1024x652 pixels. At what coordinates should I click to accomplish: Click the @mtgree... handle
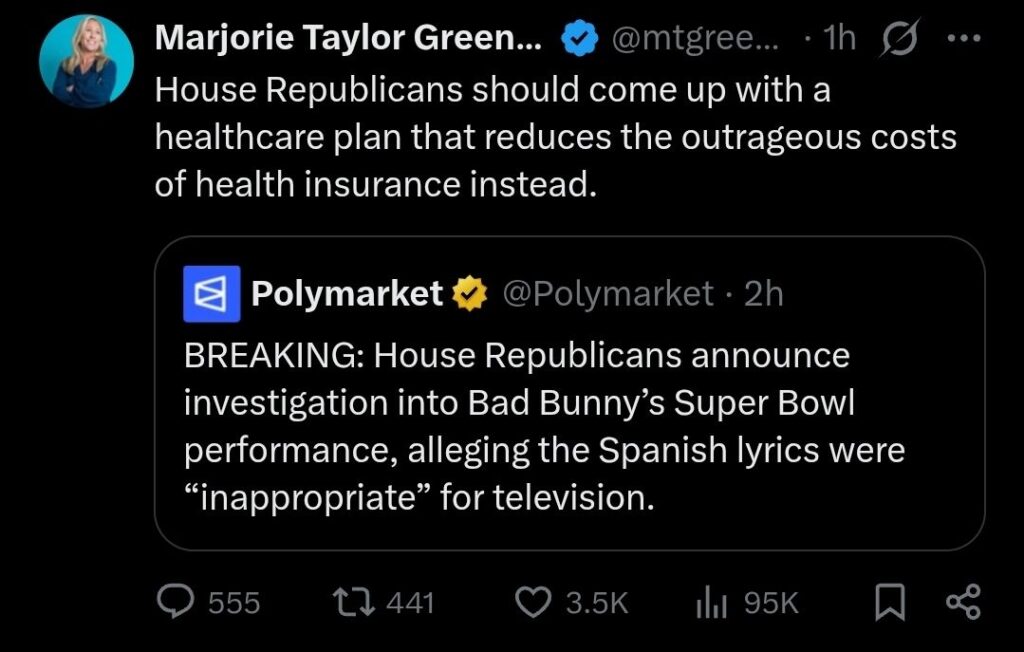(690, 38)
